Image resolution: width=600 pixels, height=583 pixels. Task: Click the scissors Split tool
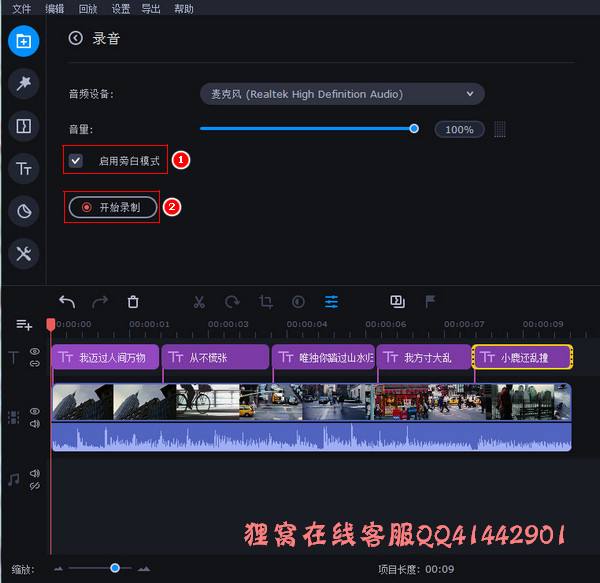(x=199, y=302)
